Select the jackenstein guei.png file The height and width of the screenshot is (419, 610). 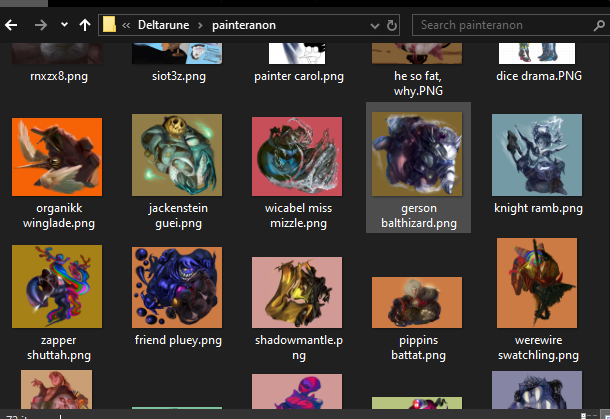pyautogui.click(x=177, y=155)
